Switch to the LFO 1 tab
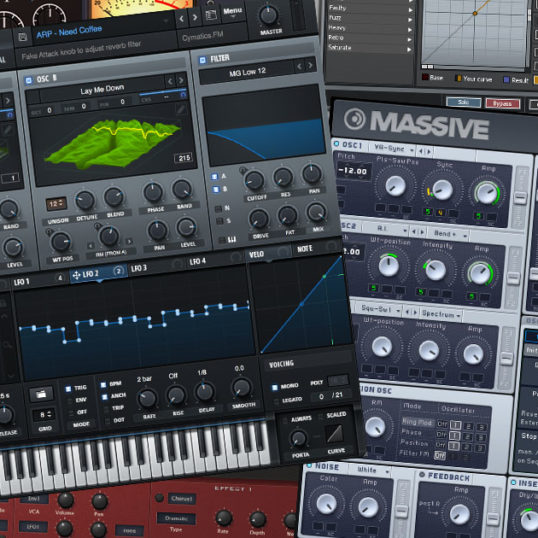The image size is (538, 538). tap(21, 282)
